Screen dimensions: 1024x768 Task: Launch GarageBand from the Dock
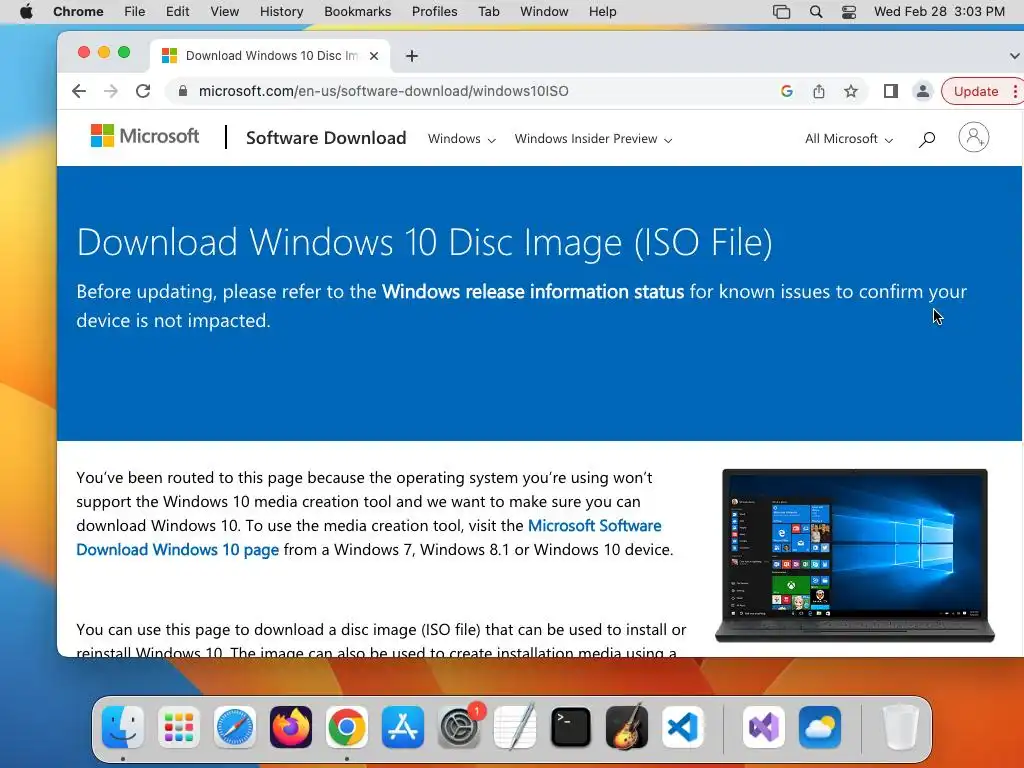click(x=627, y=727)
